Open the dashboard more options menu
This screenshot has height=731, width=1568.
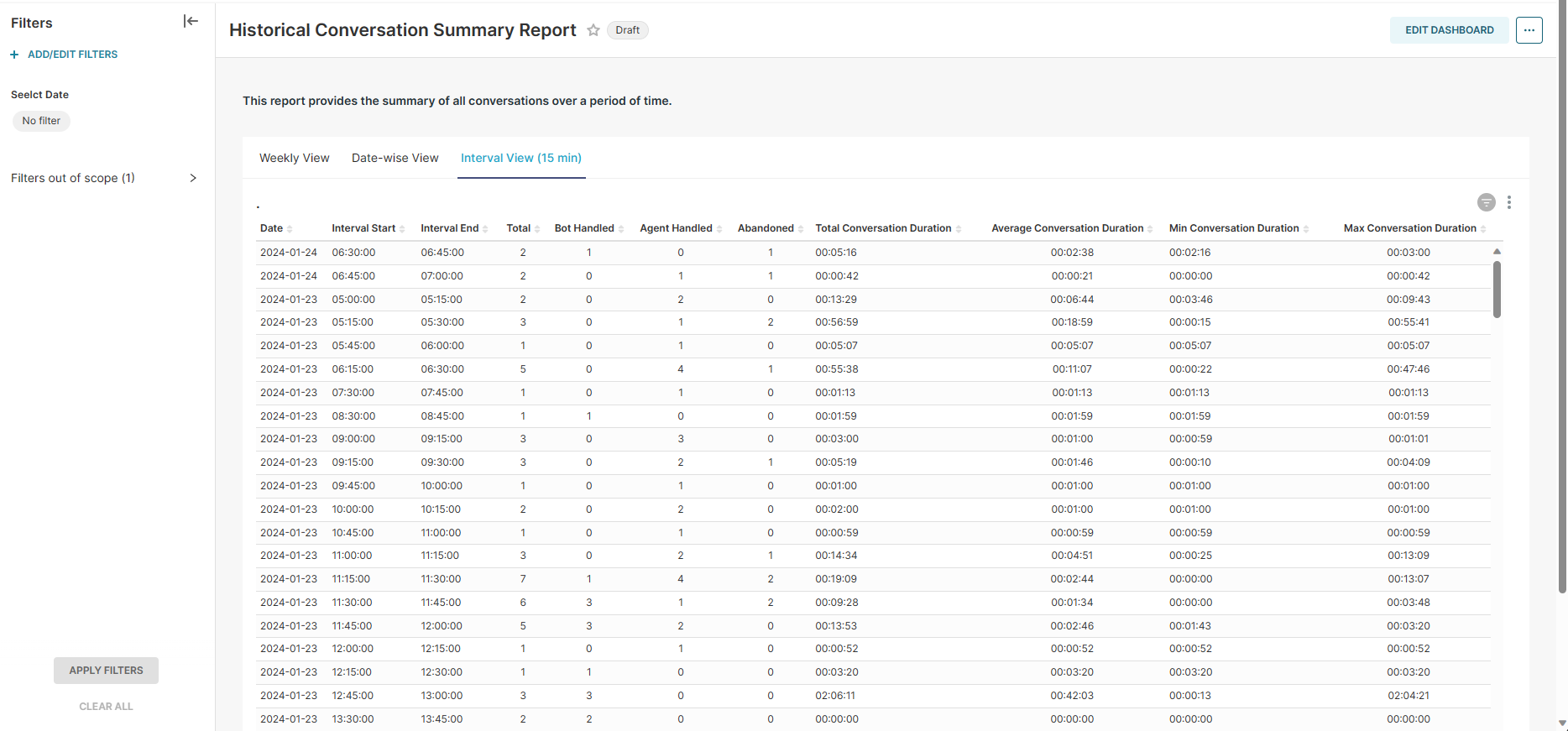pyautogui.click(x=1529, y=30)
